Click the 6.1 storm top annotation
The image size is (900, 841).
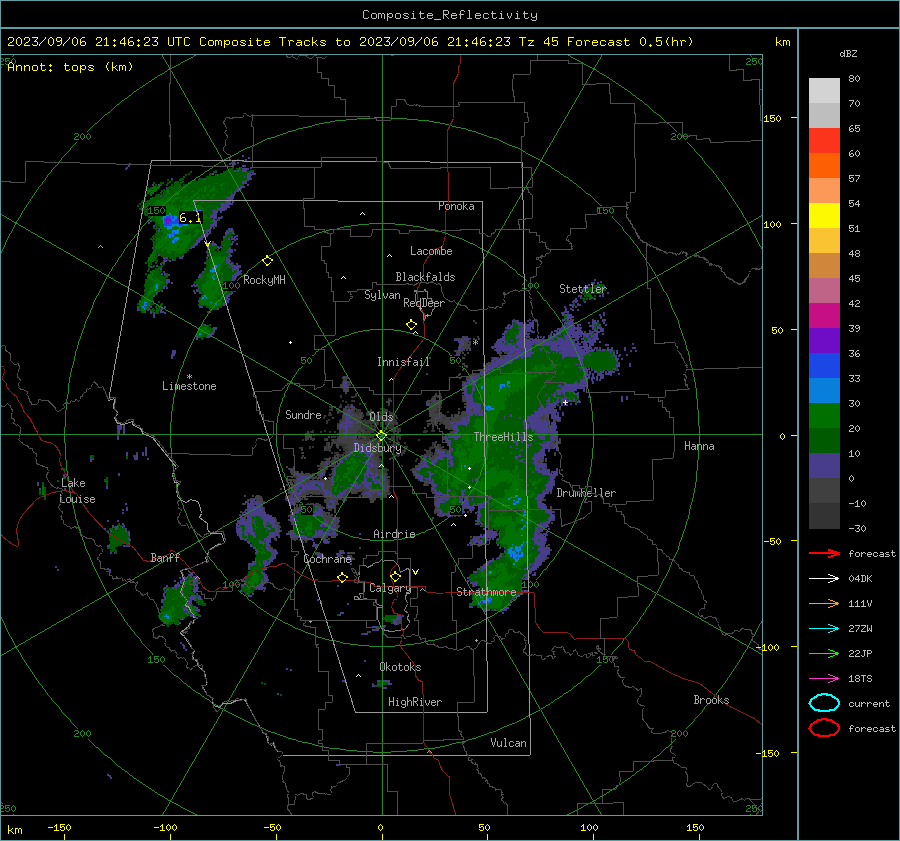click(190, 218)
